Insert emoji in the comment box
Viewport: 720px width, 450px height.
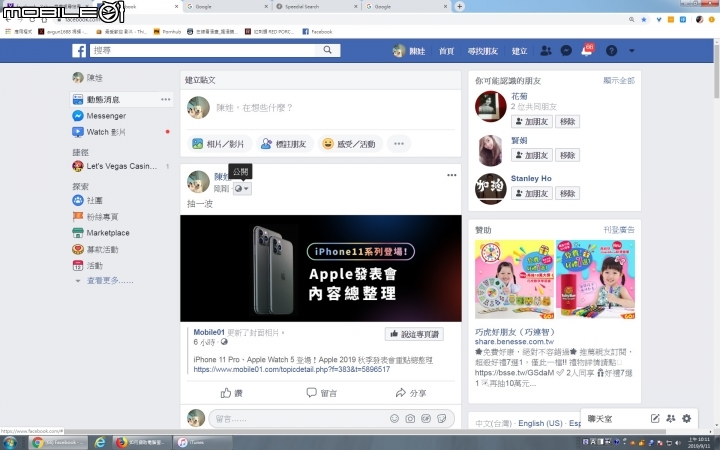tap(394, 419)
